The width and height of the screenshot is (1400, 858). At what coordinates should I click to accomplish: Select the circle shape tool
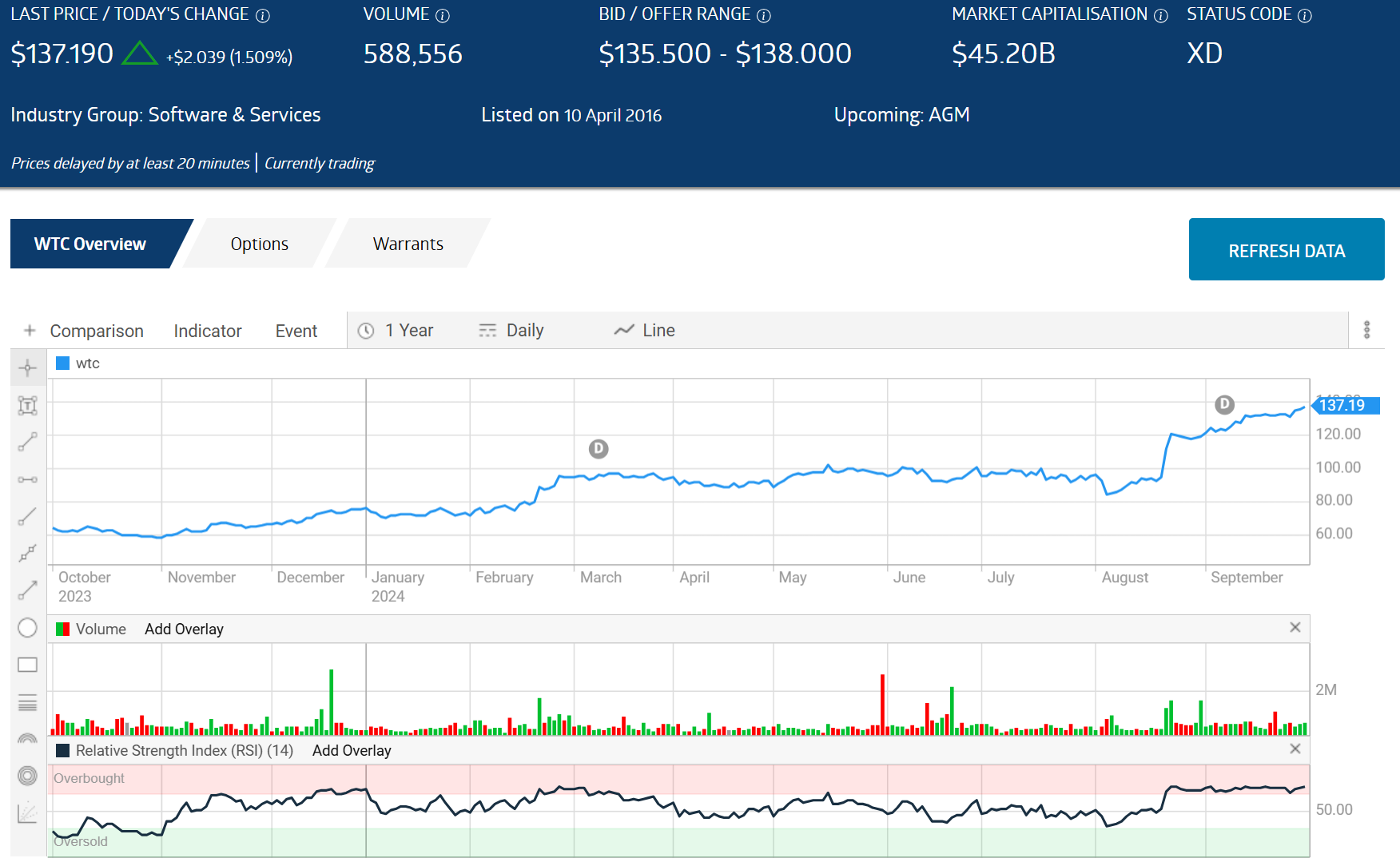28,628
